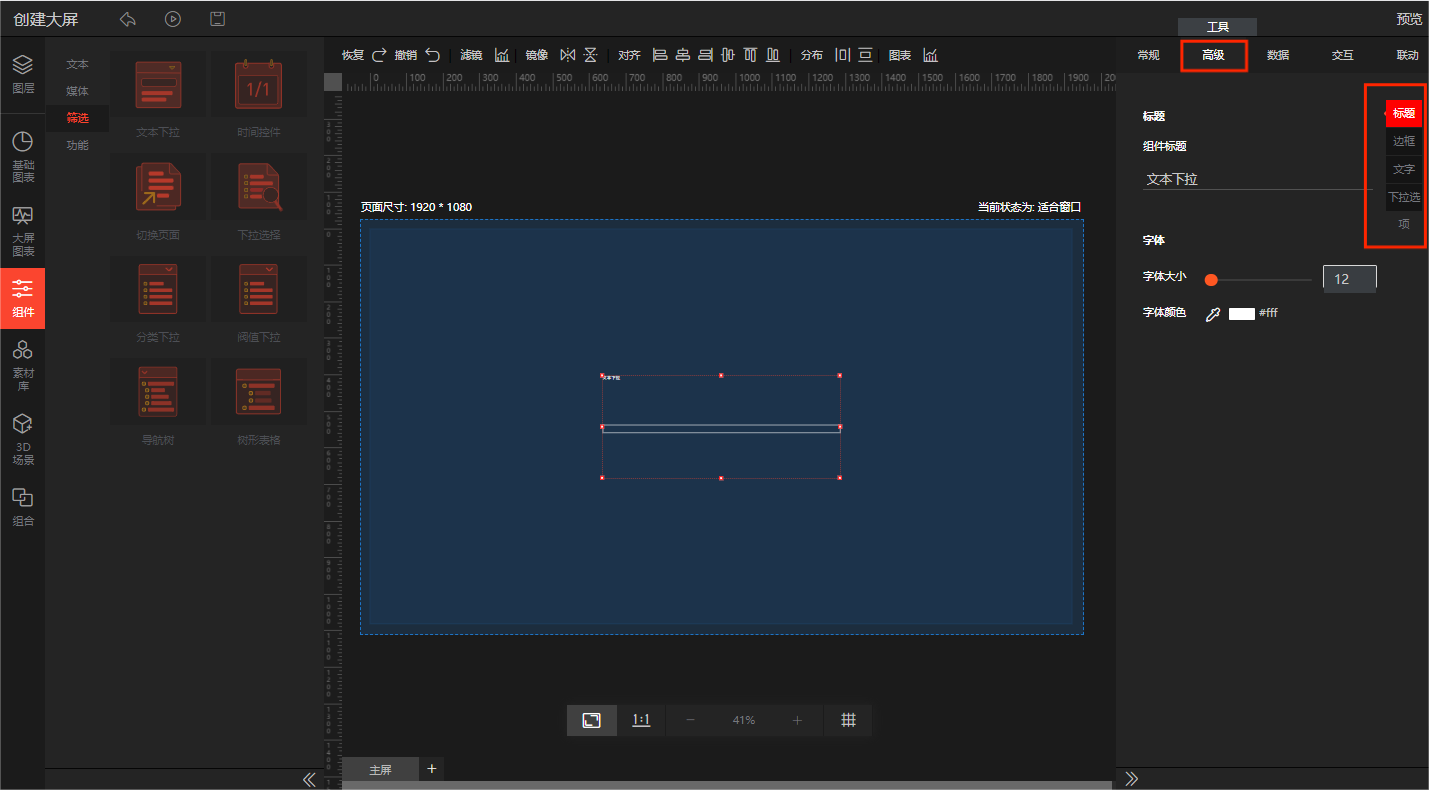Click the 字体大小 slider handle
This screenshot has height=790, width=1429.
click(x=1211, y=280)
